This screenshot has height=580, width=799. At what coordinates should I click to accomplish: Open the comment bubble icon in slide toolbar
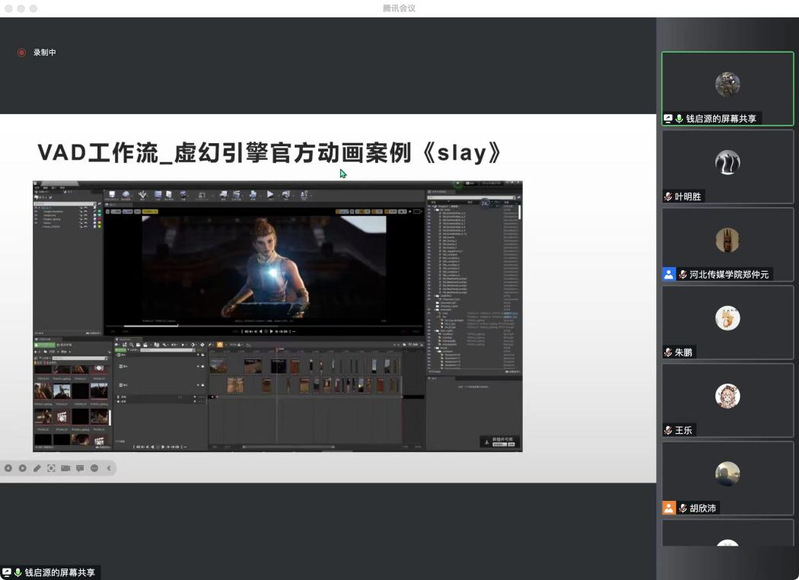(80, 468)
